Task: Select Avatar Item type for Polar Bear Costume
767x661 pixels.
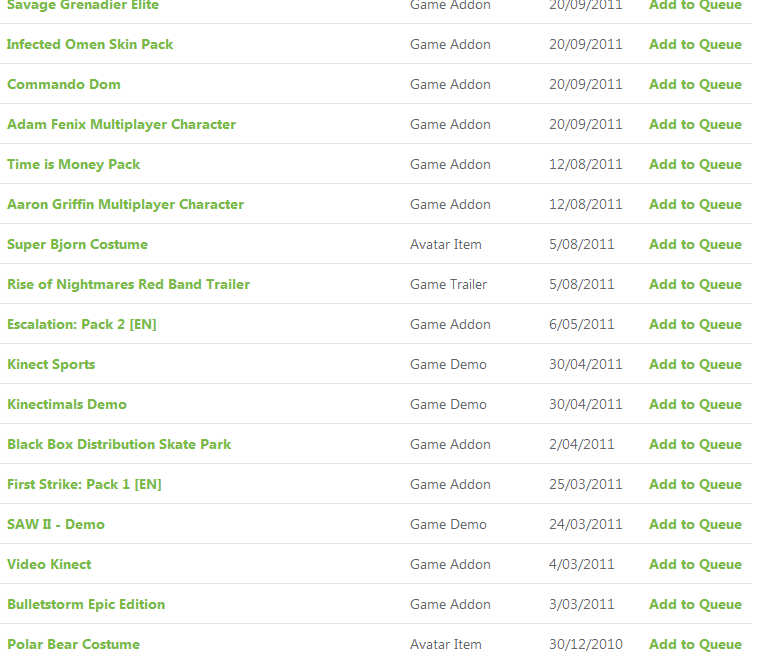Action: [x=446, y=645]
